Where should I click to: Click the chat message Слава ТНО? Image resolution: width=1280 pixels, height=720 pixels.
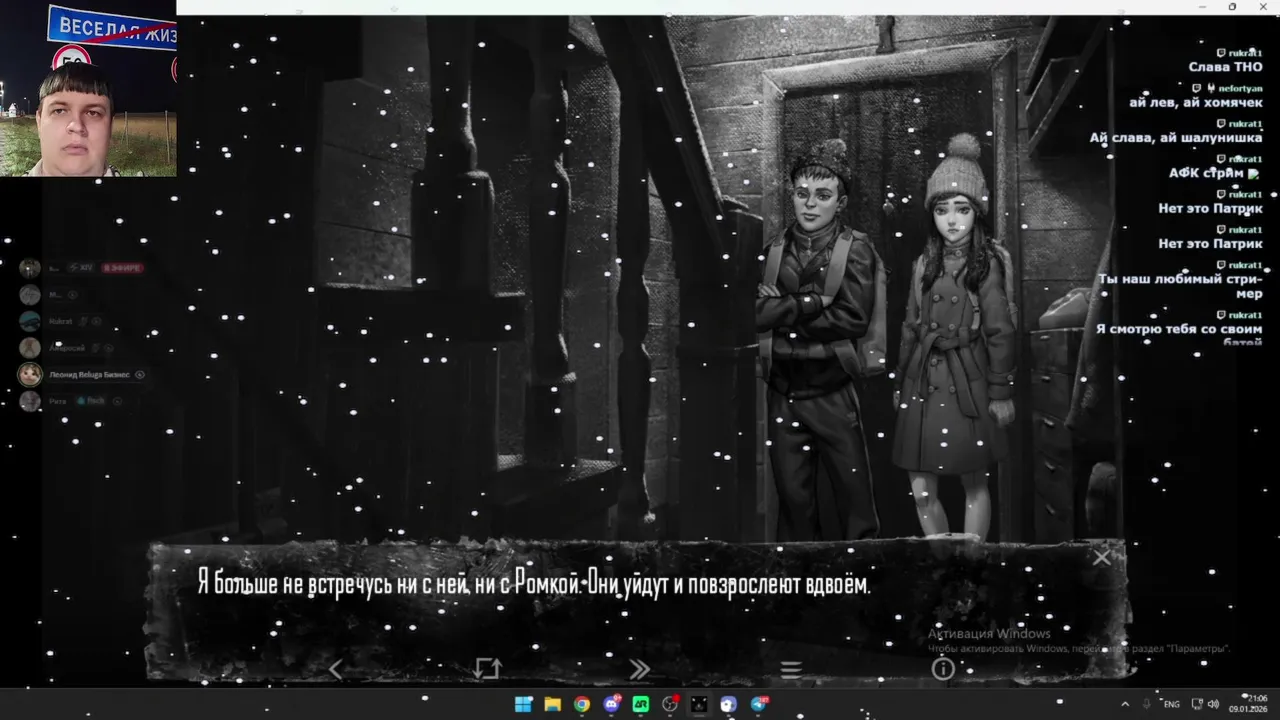1225,67
